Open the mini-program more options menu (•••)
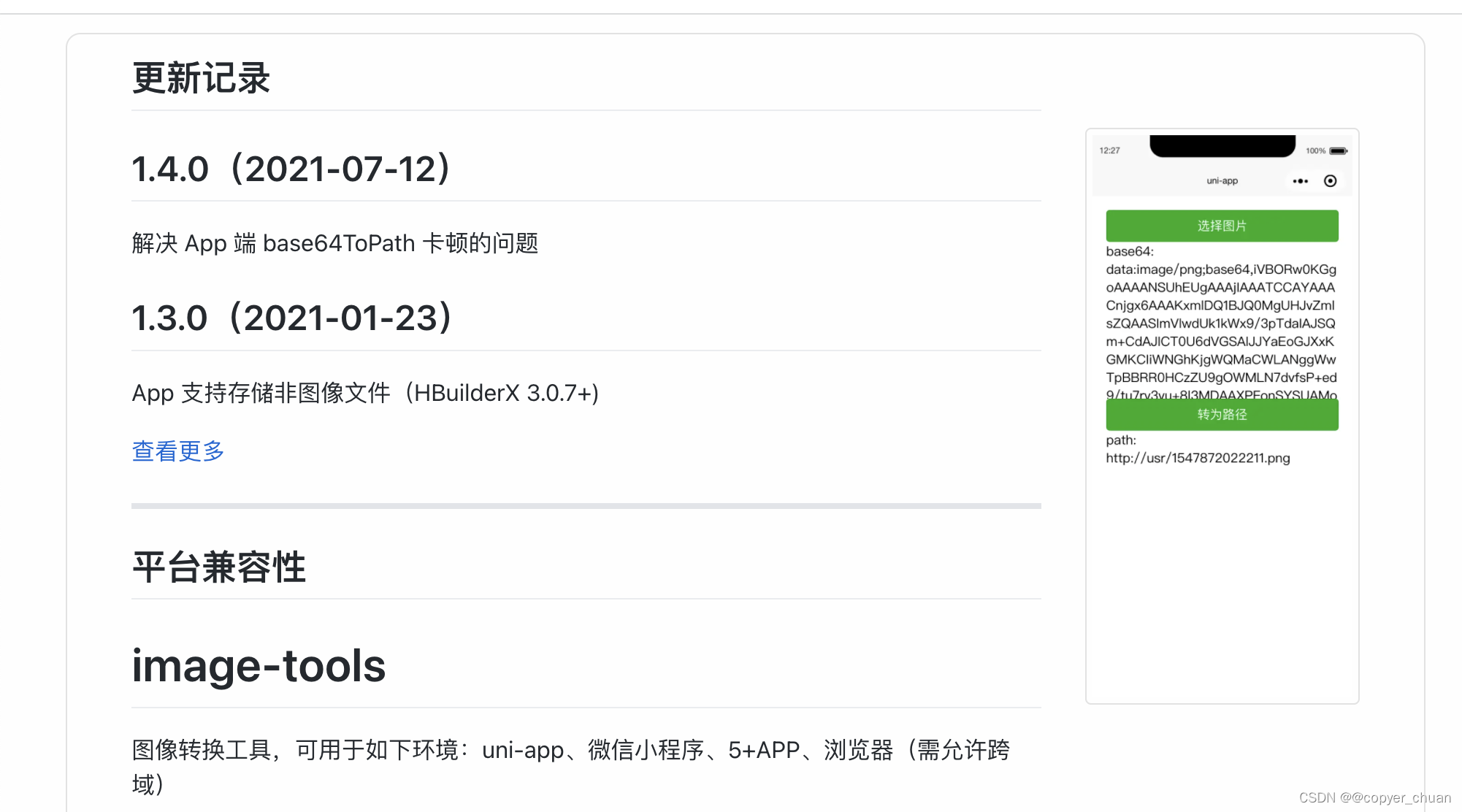The width and height of the screenshot is (1462, 812). (1301, 180)
